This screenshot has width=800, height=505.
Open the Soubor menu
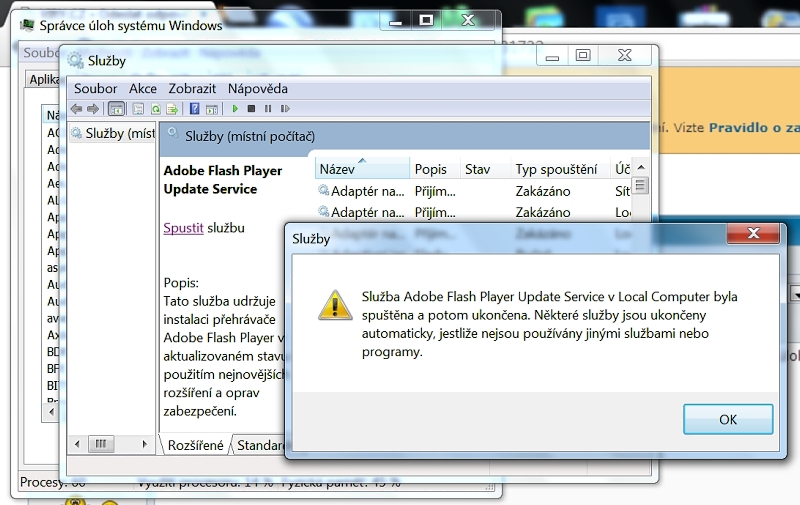95,88
